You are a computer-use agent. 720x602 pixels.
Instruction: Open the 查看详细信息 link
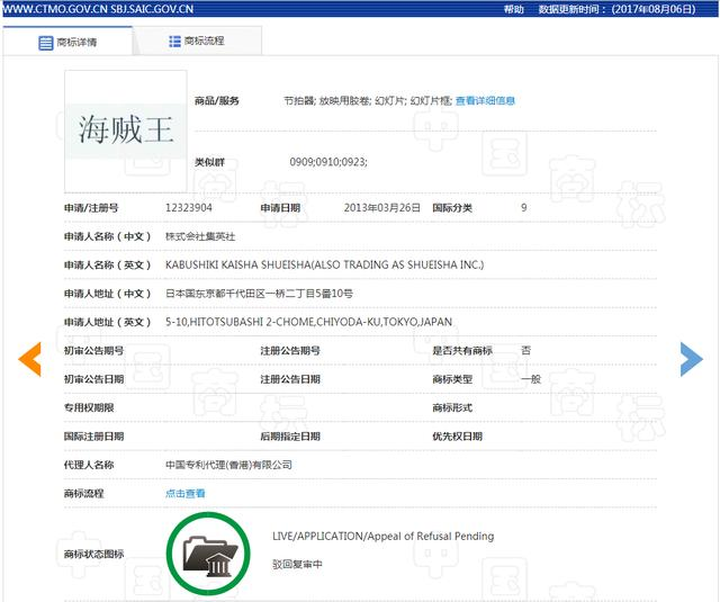pyautogui.click(x=485, y=101)
